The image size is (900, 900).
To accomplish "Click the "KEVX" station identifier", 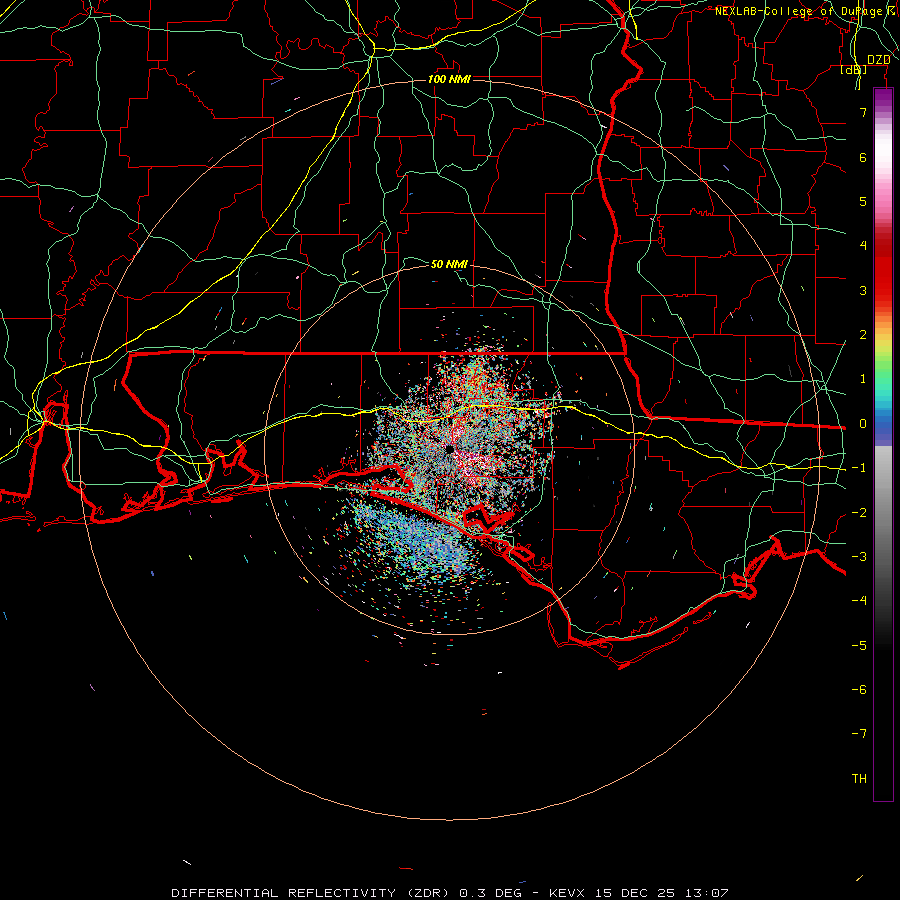I will (x=567, y=893).
